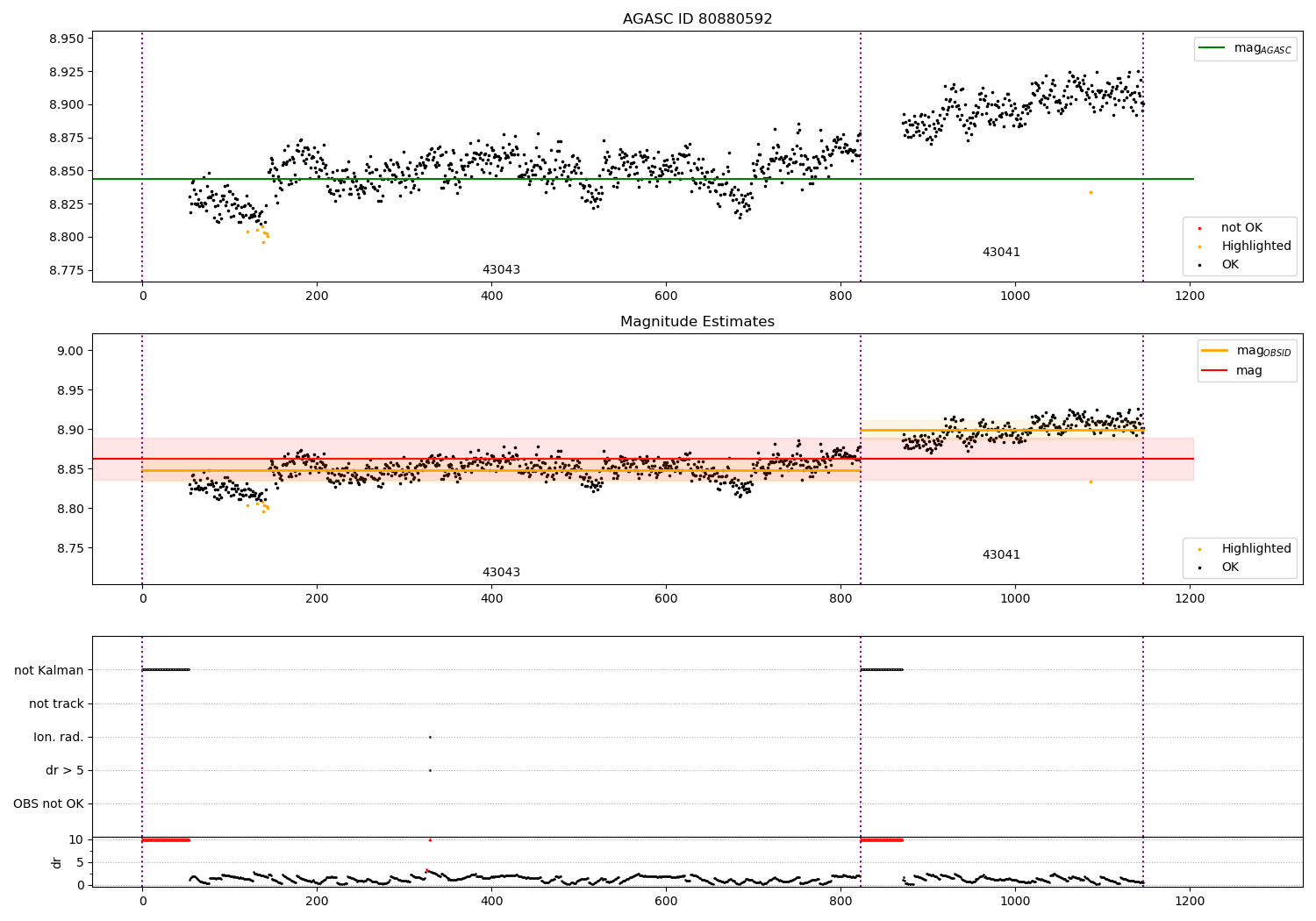Click the 'not Kalman' axis label

[x=49, y=671]
